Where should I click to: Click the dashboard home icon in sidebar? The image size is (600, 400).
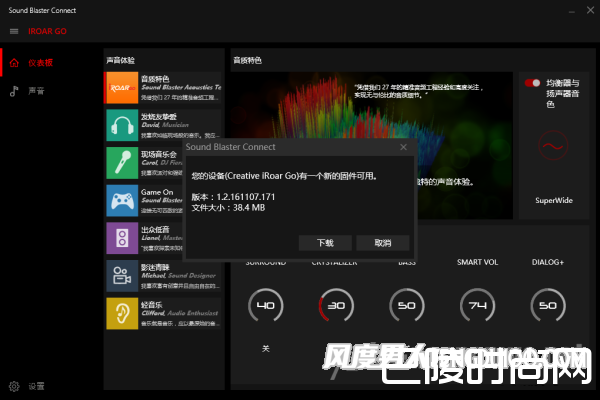(14, 63)
